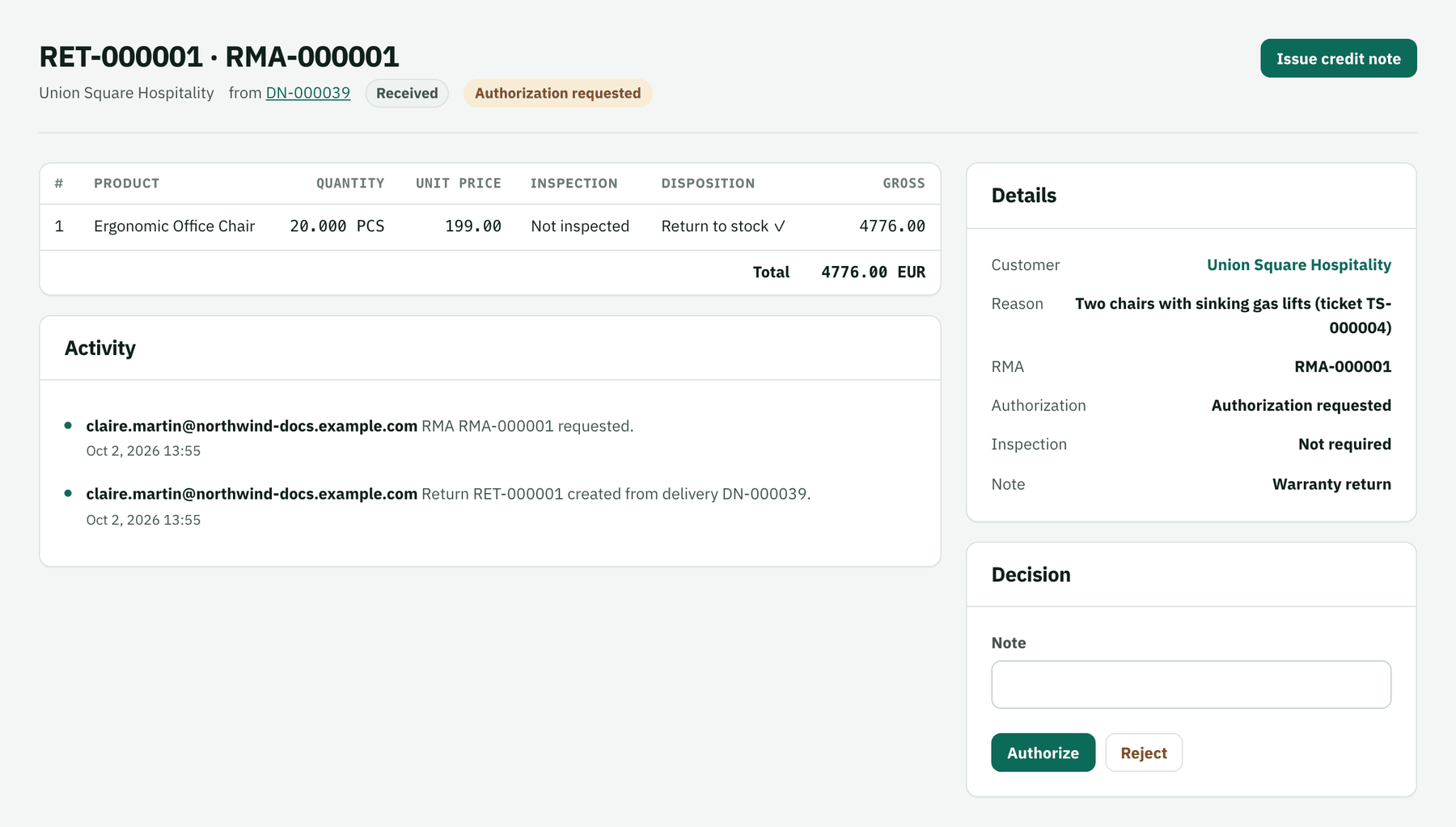
Task: Click the activity entry Return RET-000001 created
Action: tap(448, 494)
